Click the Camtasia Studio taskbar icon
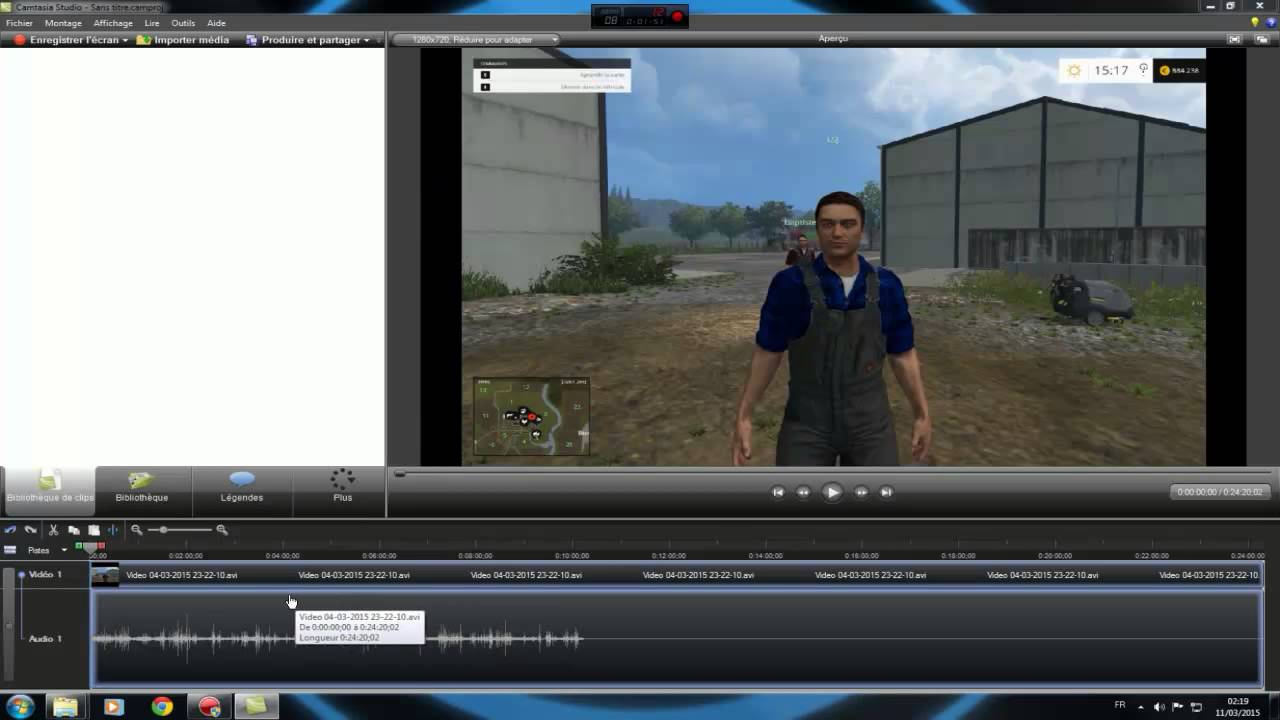 (x=256, y=706)
